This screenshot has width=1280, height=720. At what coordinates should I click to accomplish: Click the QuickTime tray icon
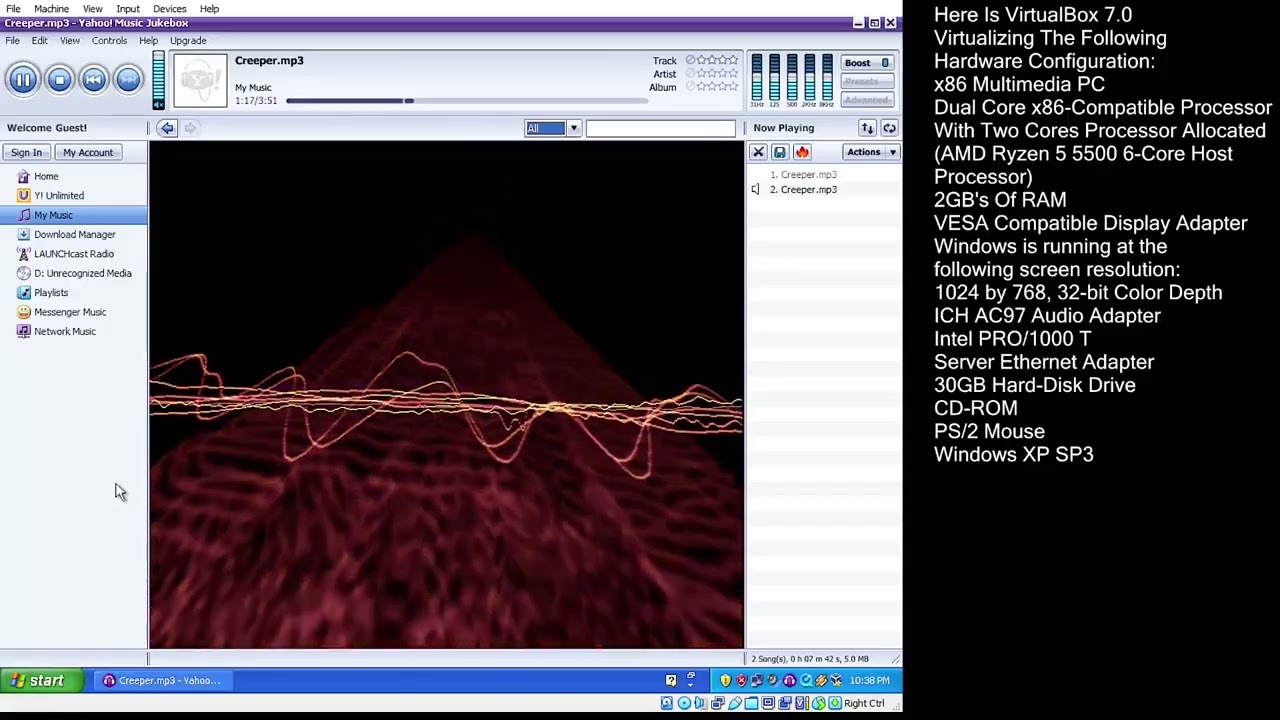(x=806, y=680)
